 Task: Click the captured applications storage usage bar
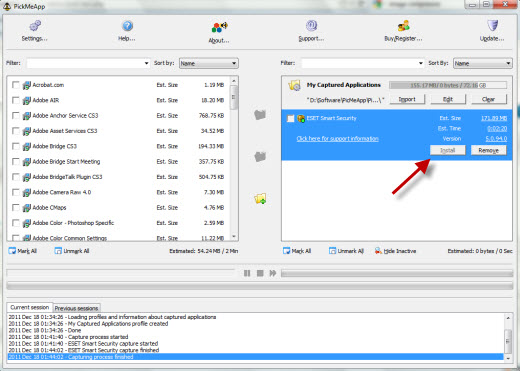pos(448,85)
